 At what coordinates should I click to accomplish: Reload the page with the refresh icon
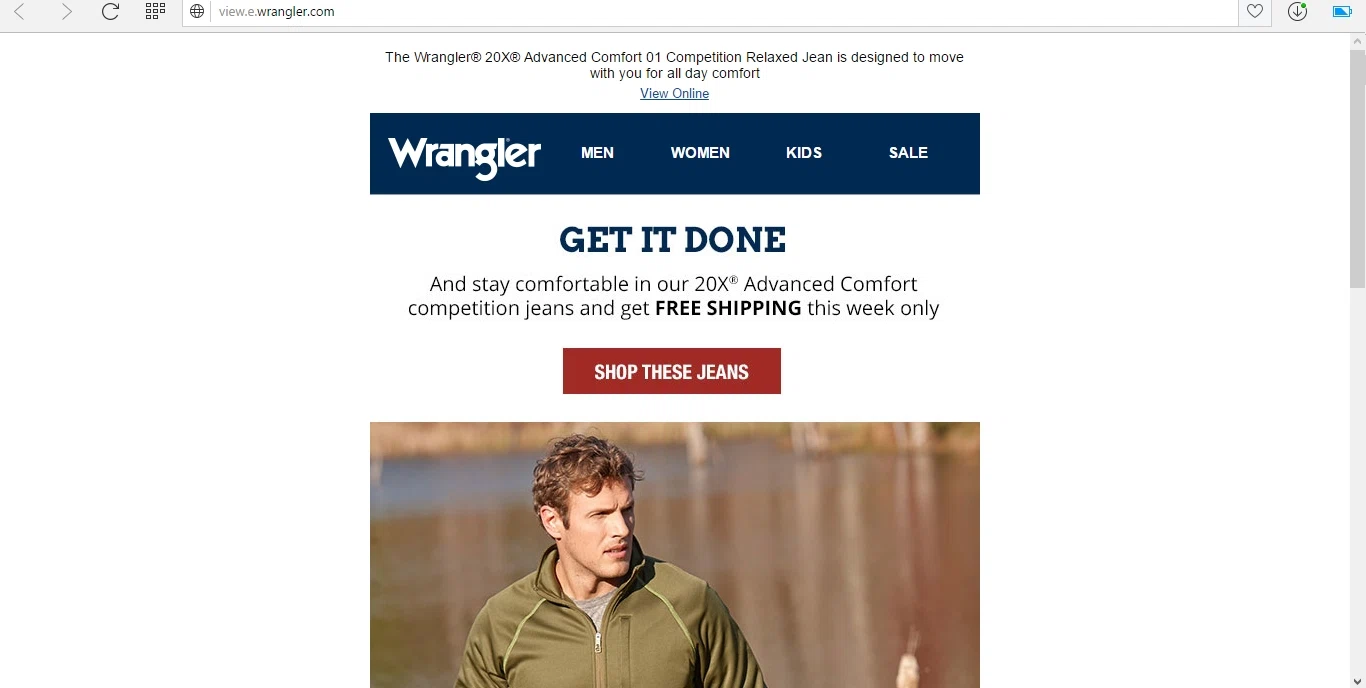111,12
